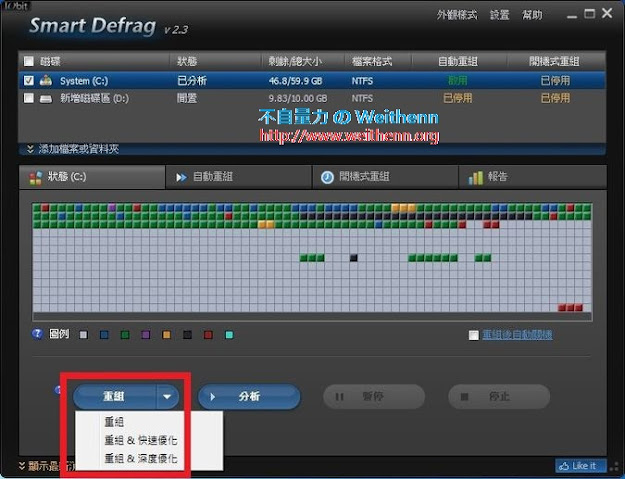This screenshot has height=479, width=625.
Task: Click 自動重組 status for System (C:)
Action: [x=458, y=80]
